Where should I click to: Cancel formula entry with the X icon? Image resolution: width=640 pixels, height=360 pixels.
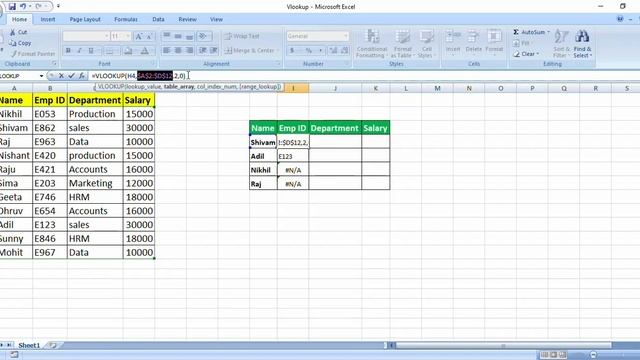(61, 76)
